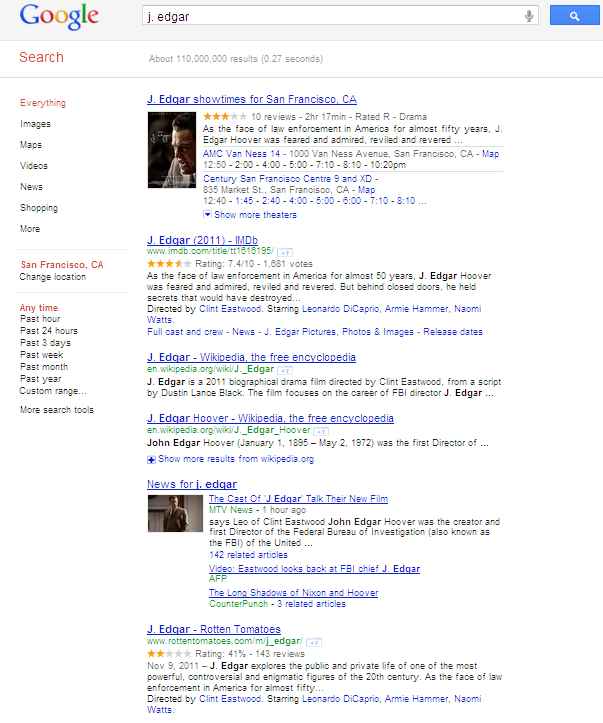Filter results by 'Past 24 hours'
Screen dimensions: 603x723
[x=49, y=331]
